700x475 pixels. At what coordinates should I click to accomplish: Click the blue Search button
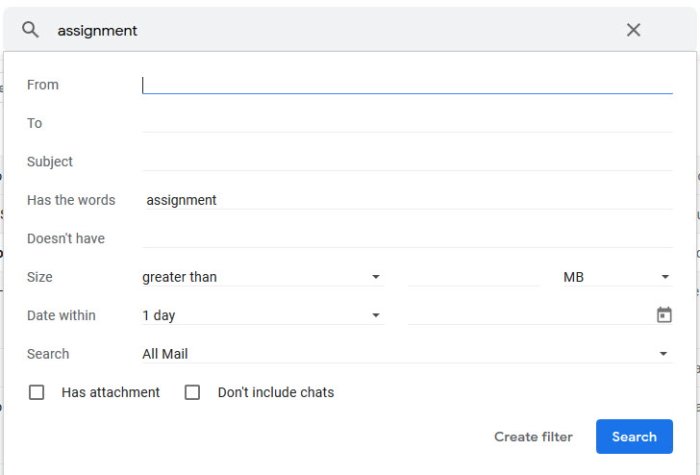(x=634, y=436)
